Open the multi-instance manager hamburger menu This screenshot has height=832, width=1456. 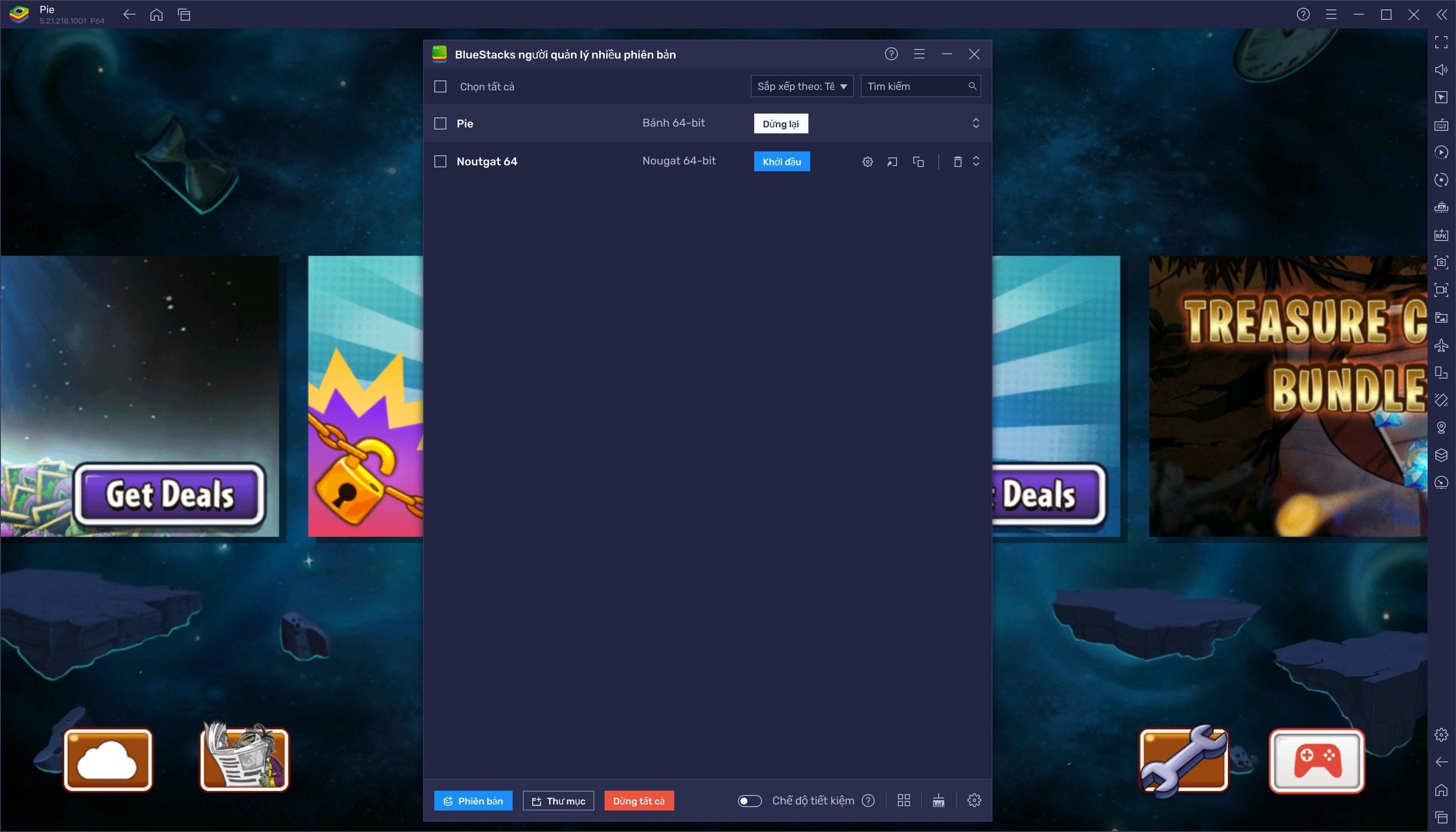(918, 54)
